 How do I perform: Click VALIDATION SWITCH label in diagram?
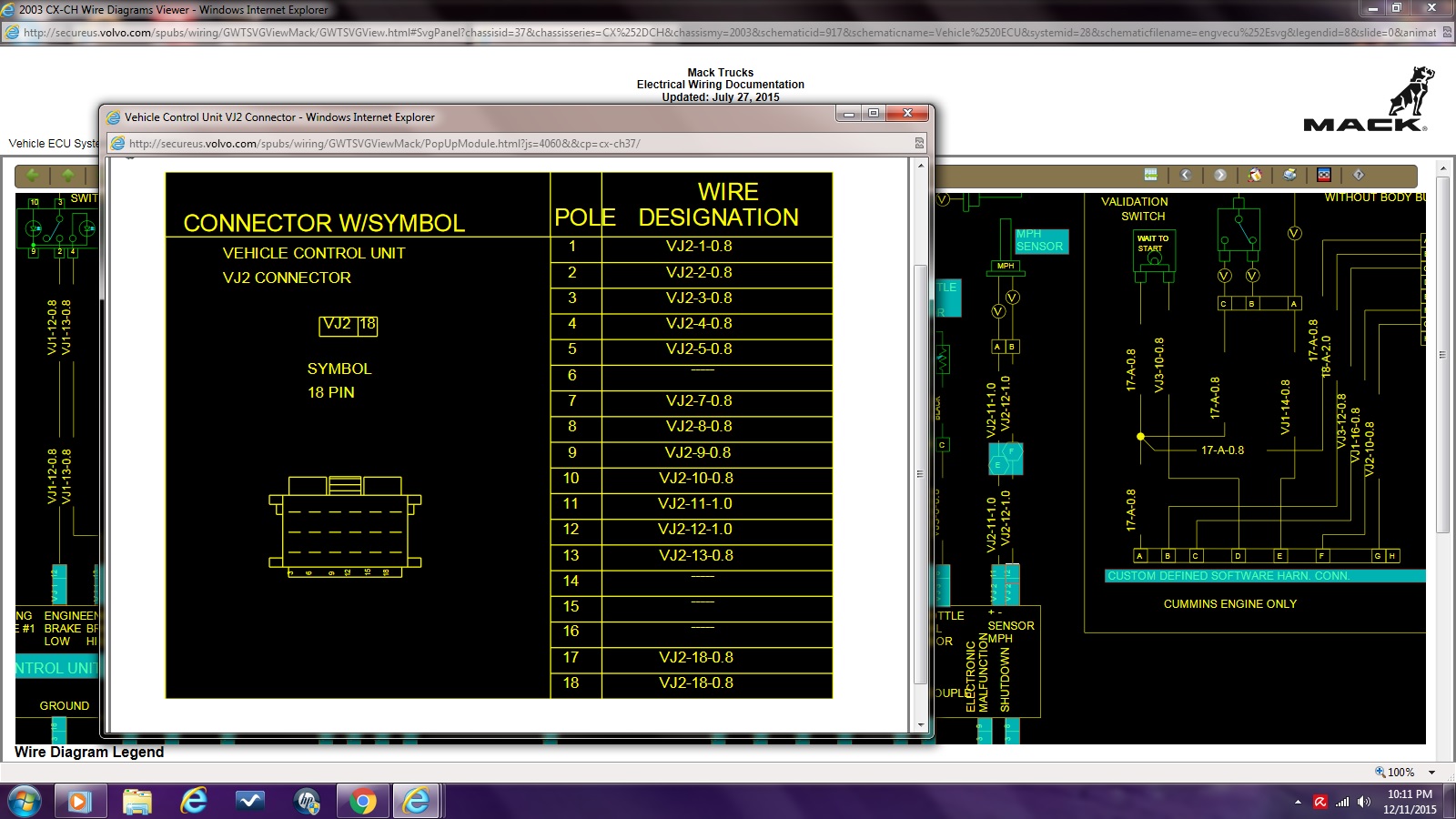pos(1135,209)
